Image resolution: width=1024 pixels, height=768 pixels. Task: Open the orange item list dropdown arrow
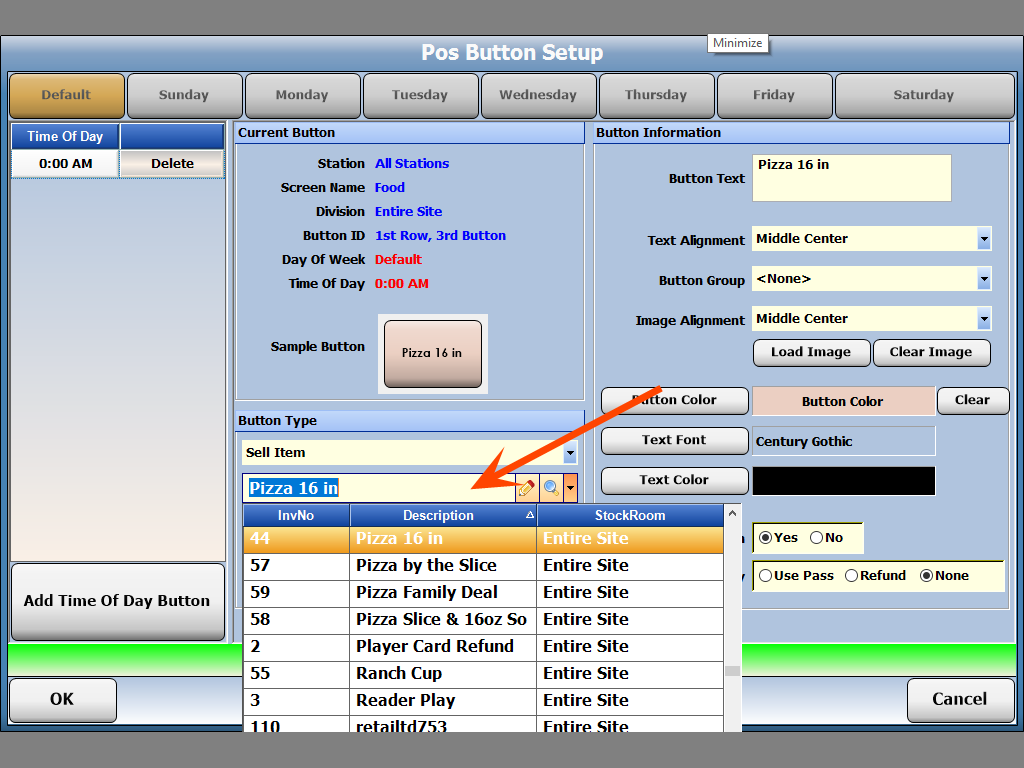[x=570, y=489]
